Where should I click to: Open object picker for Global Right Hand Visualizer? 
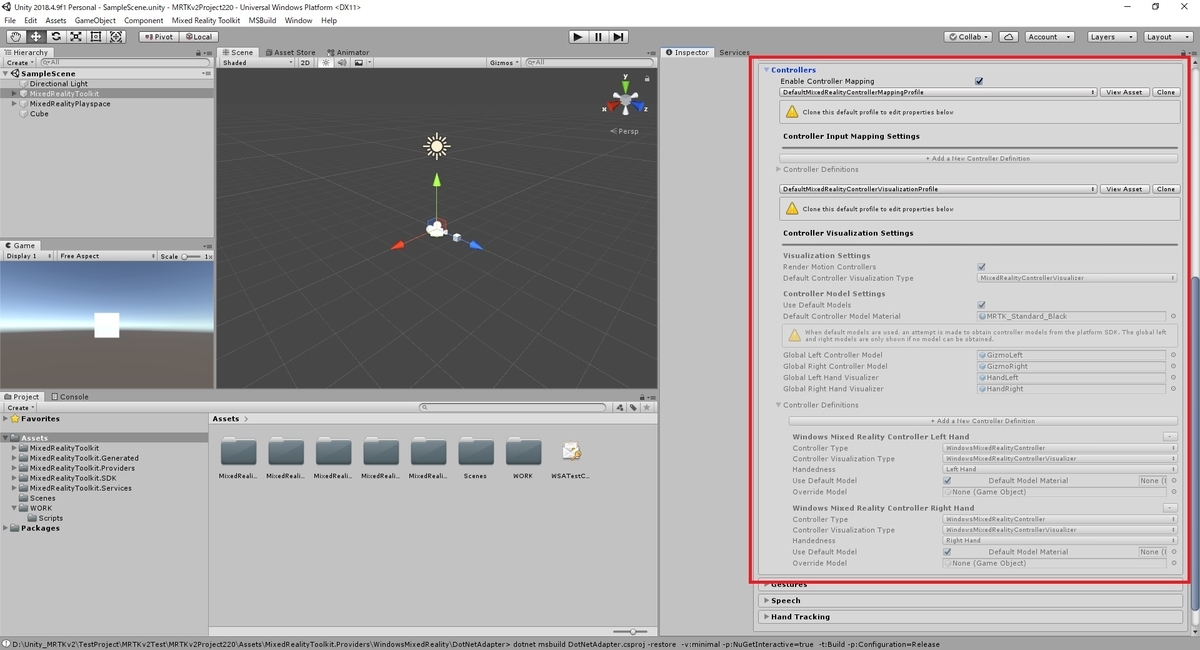[1173, 388]
